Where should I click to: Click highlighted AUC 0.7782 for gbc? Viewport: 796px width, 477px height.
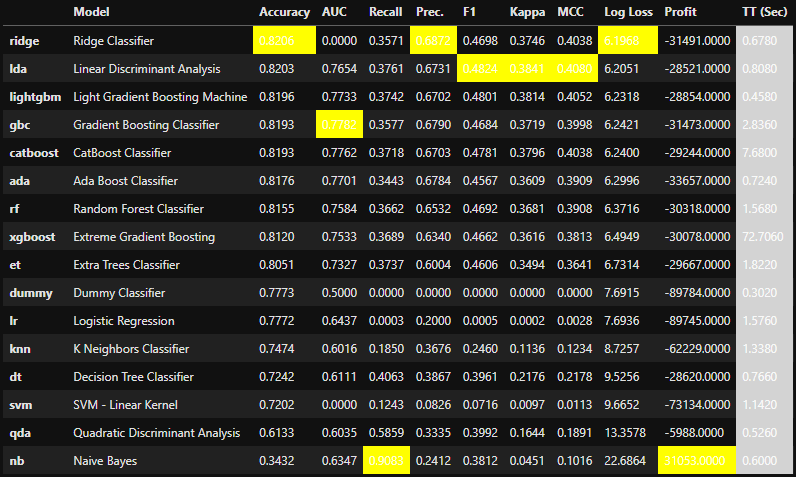(x=339, y=125)
